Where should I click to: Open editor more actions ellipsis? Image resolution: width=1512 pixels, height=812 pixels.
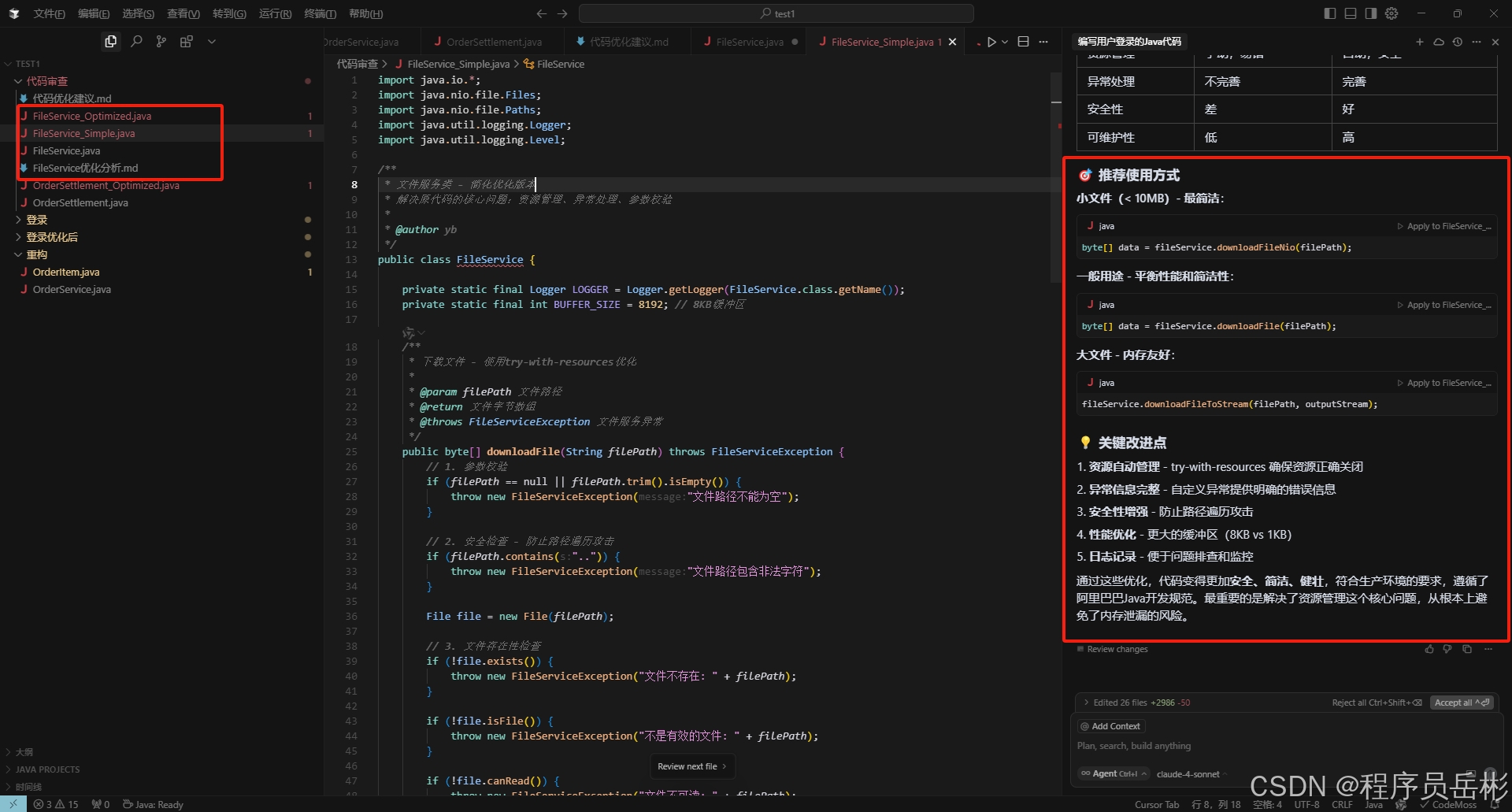tap(1044, 42)
